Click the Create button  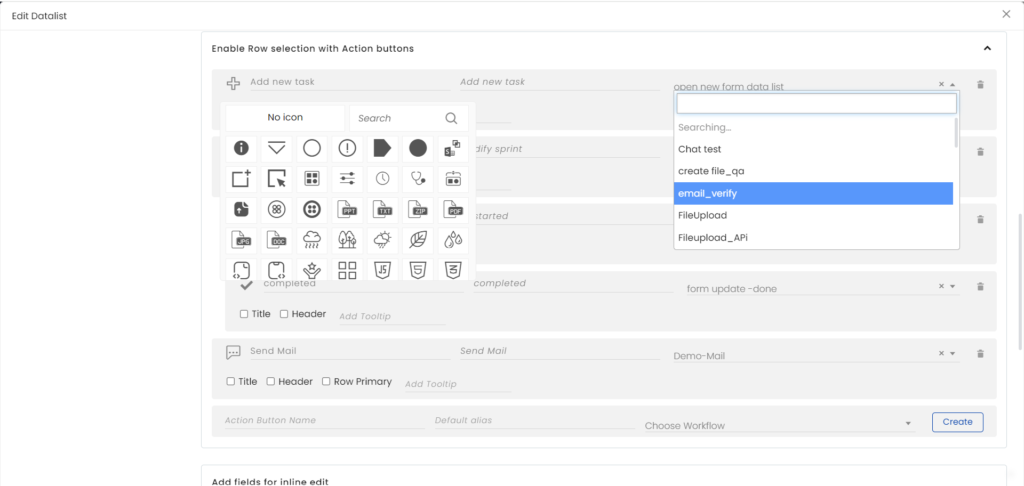[x=957, y=422]
